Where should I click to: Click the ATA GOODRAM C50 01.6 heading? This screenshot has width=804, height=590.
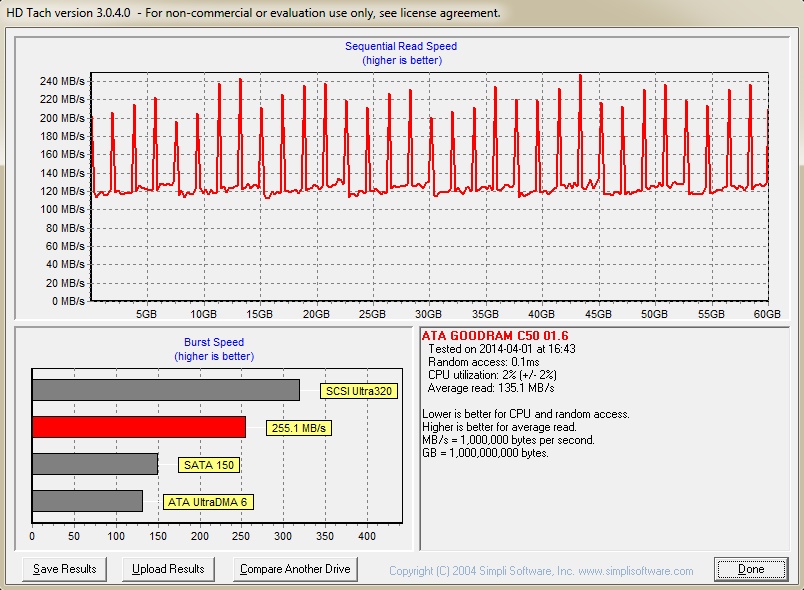pyautogui.click(x=495, y=336)
